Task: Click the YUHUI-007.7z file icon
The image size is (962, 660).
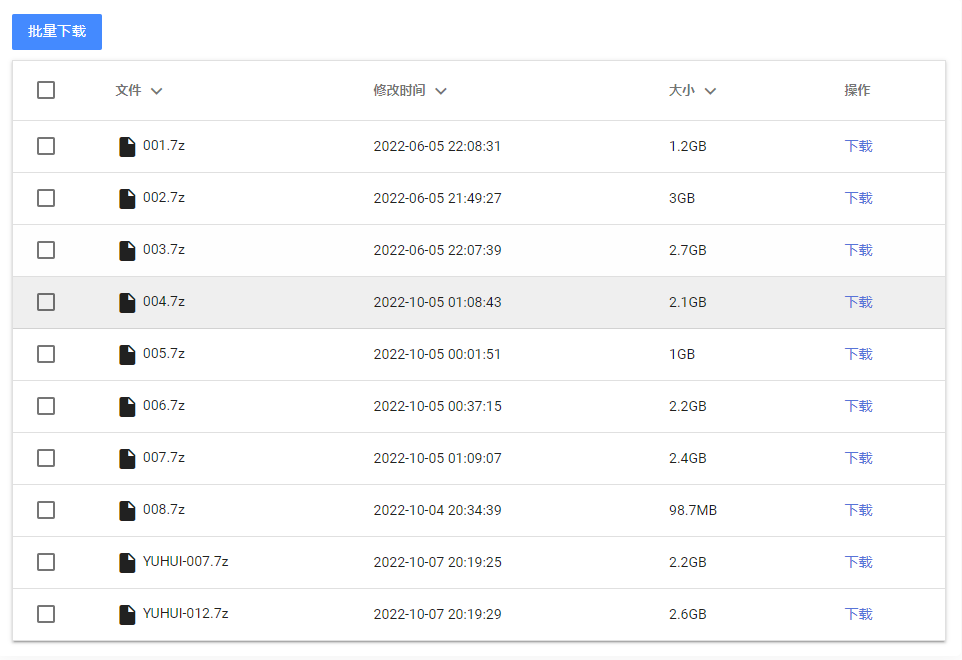Action: (x=127, y=563)
